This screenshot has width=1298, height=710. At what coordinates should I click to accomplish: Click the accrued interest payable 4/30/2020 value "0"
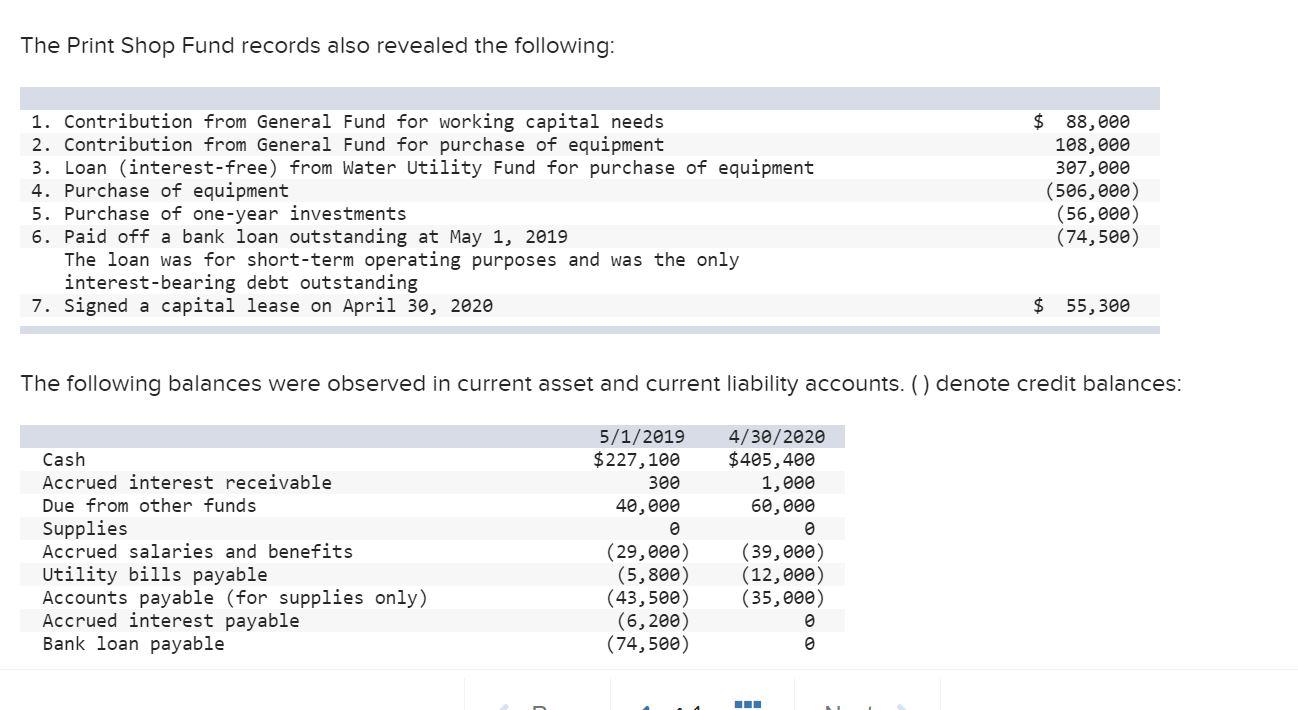[x=810, y=621]
